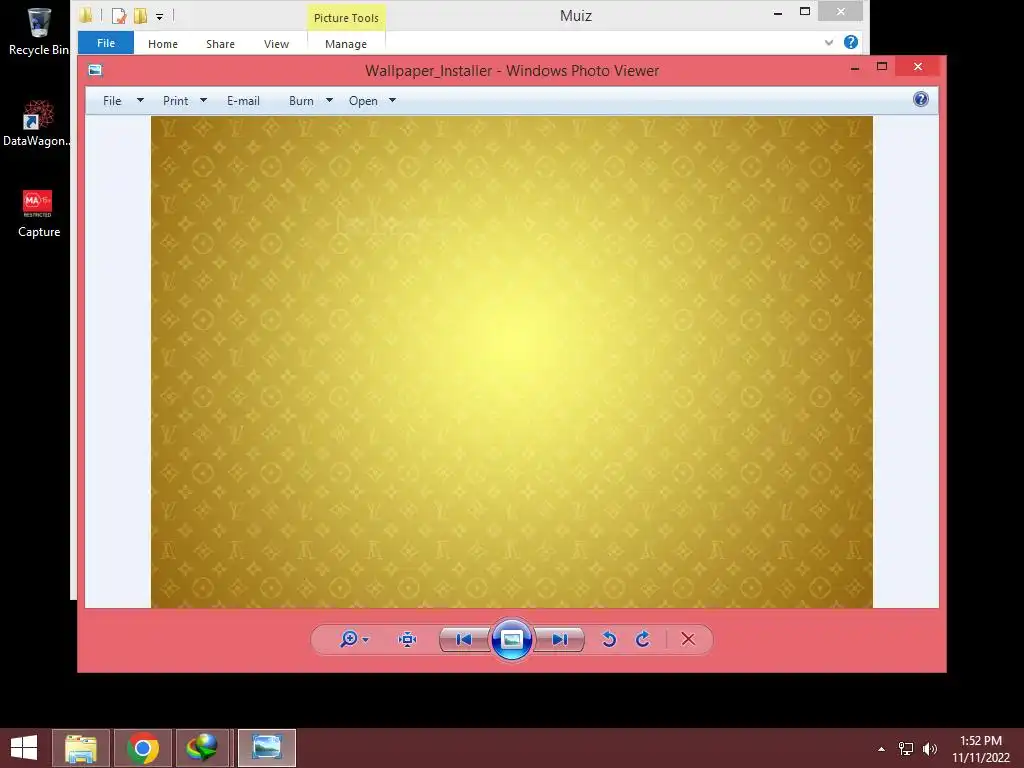Switch to Share tab in Muiz window
Image resolution: width=1024 pixels, height=768 pixels.
pos(220,44)
